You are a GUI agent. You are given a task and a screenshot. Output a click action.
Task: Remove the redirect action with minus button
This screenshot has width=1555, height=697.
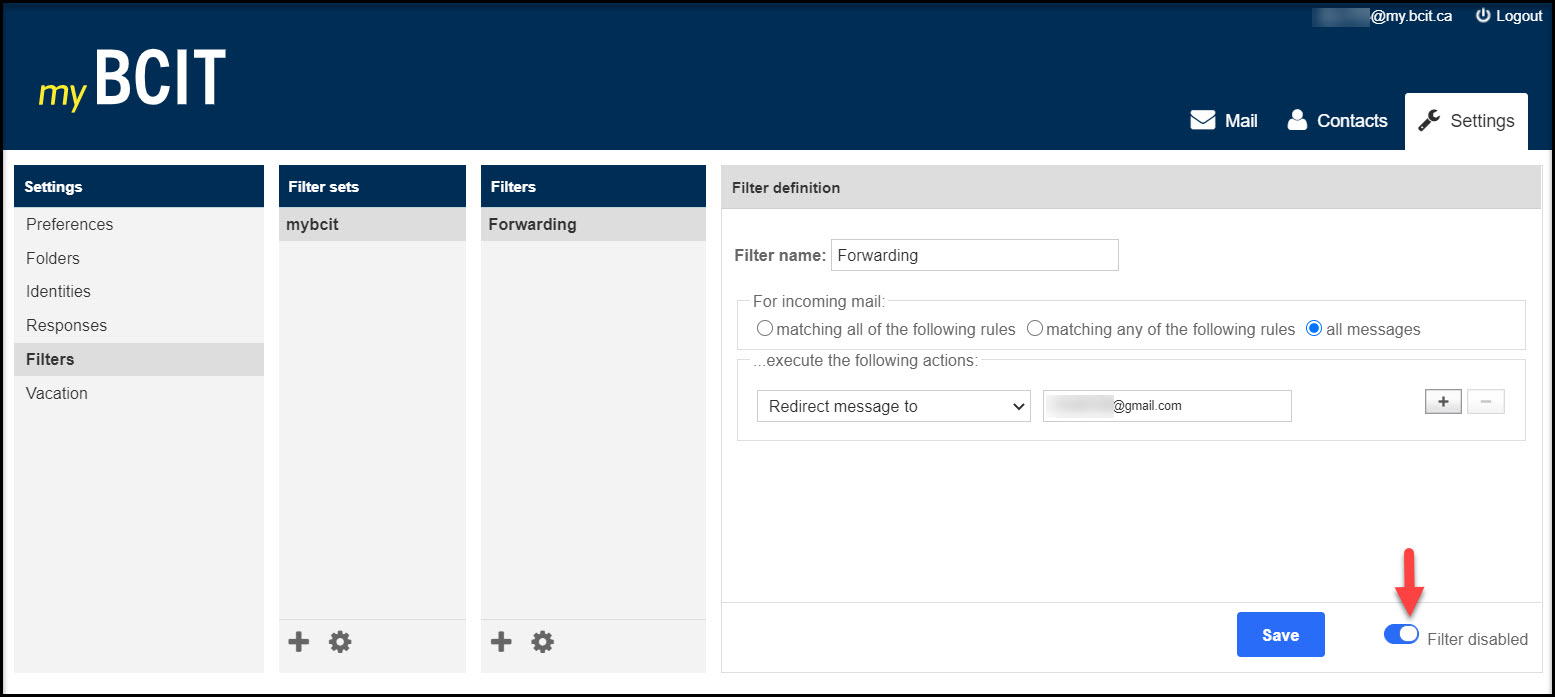pyautogui.click(x=1486, y=401)
